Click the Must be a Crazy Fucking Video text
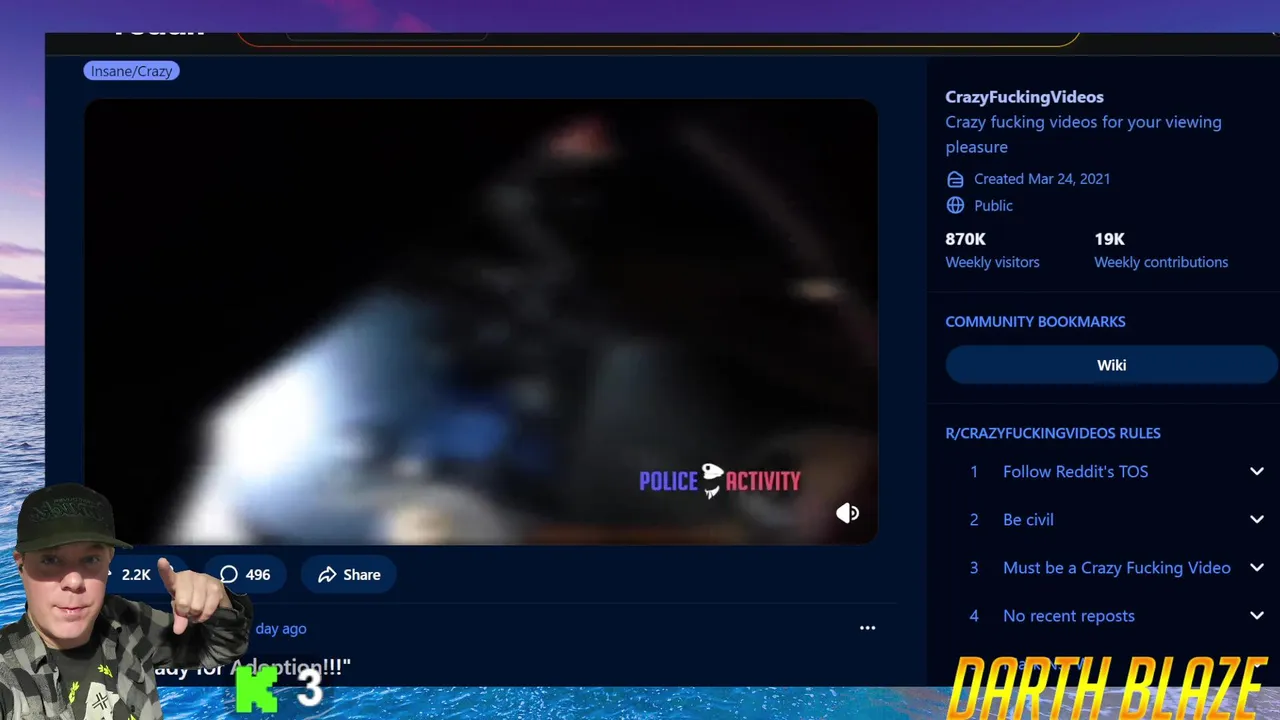Screen dimensions: 1280x720 pyautogui.click(x=1117, y=567)
